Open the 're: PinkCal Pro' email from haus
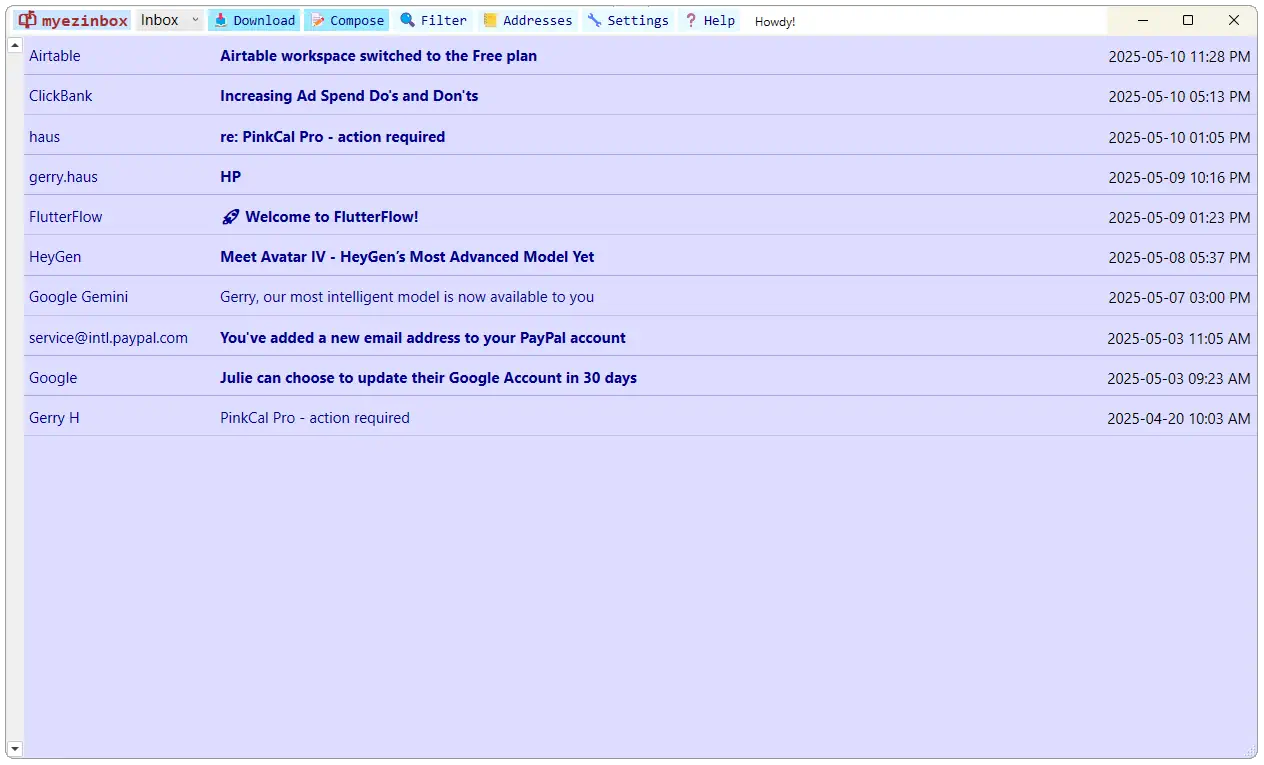 332,137
